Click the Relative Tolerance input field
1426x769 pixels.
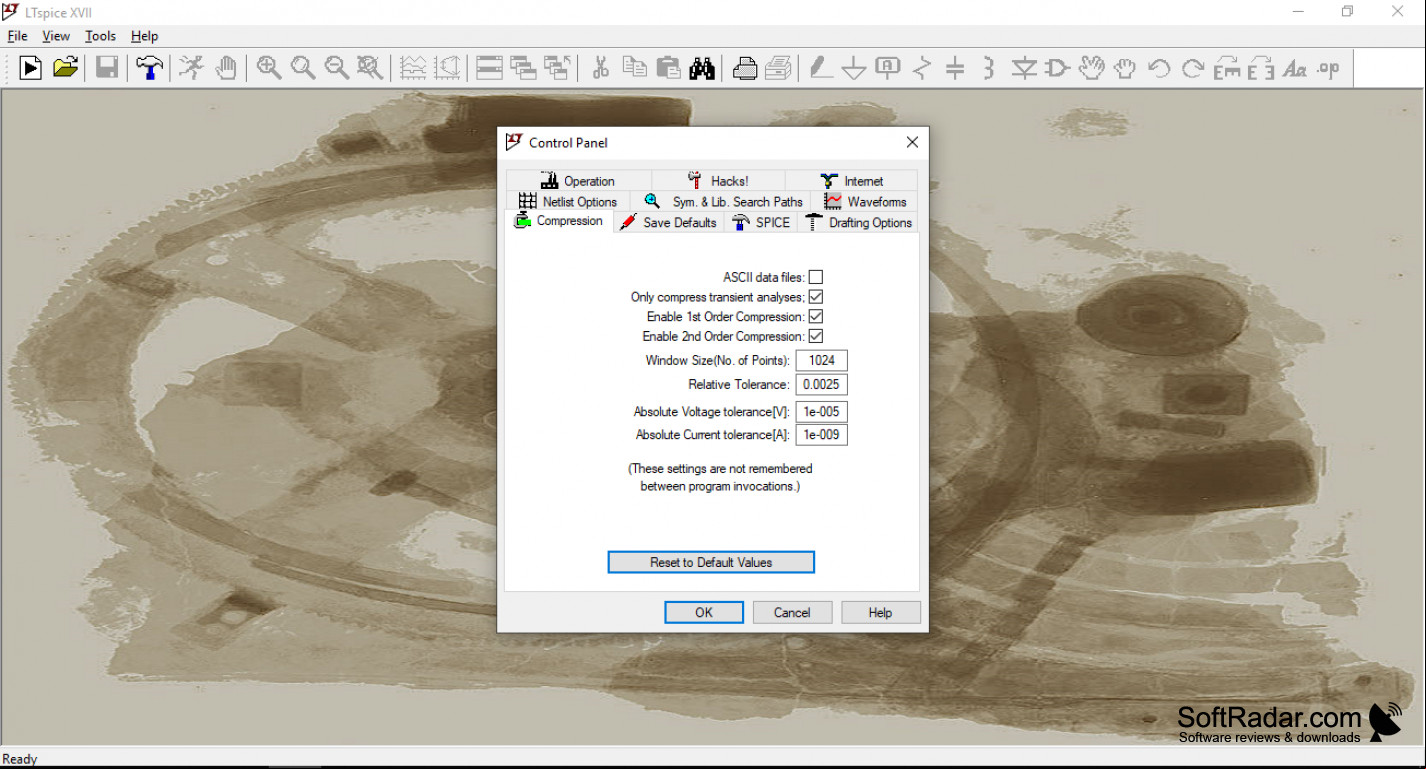click(x=822, y=385)
